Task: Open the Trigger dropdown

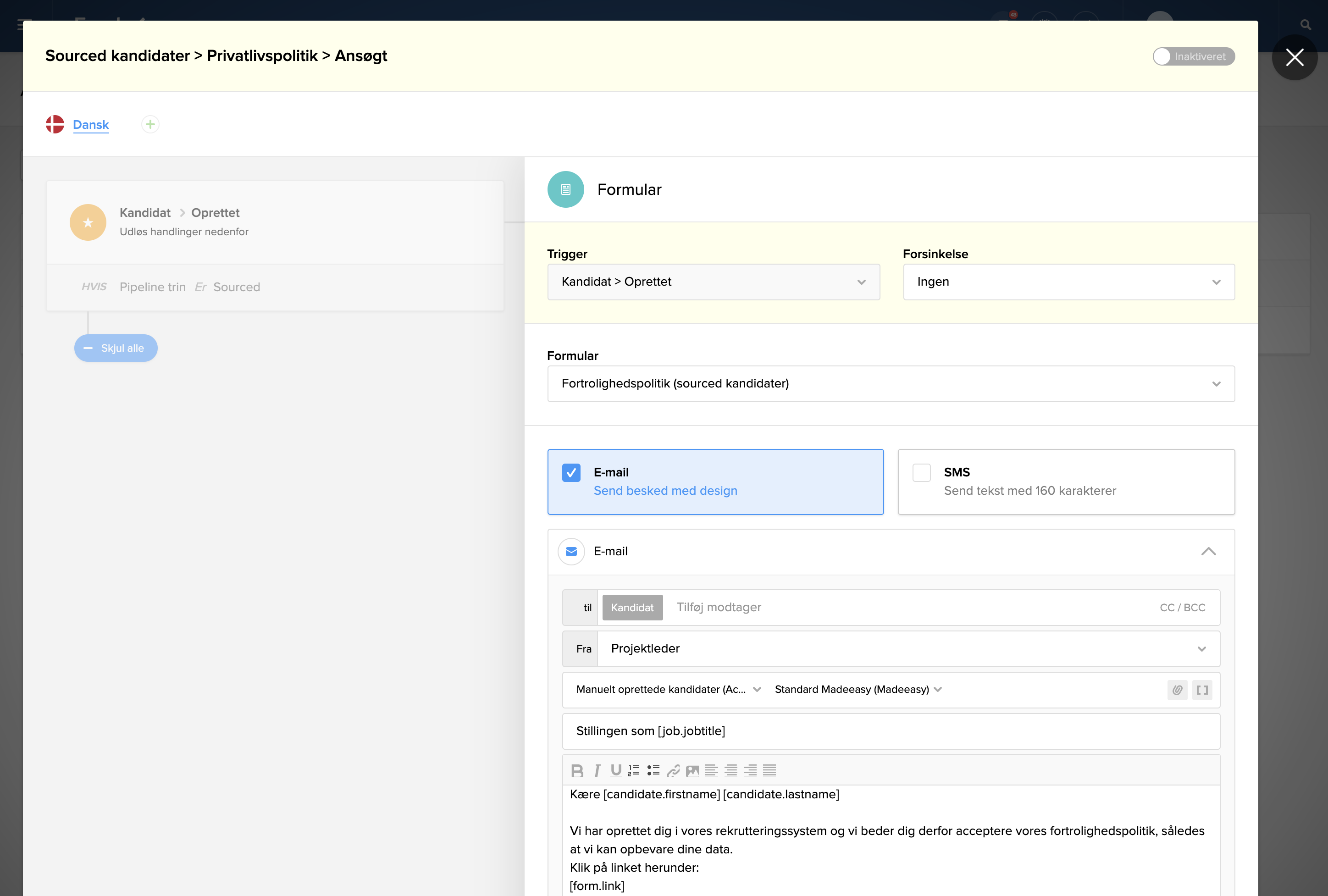Action: 713,282
